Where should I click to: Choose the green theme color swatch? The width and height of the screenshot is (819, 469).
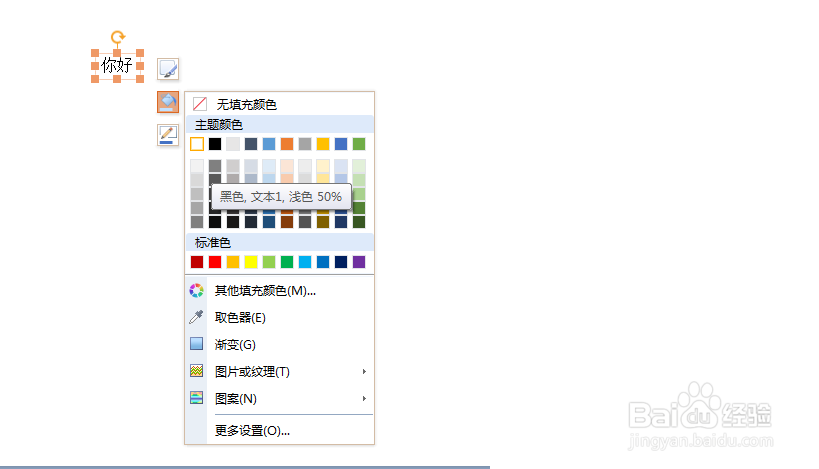pyautogui.click(x=359, y=144)
